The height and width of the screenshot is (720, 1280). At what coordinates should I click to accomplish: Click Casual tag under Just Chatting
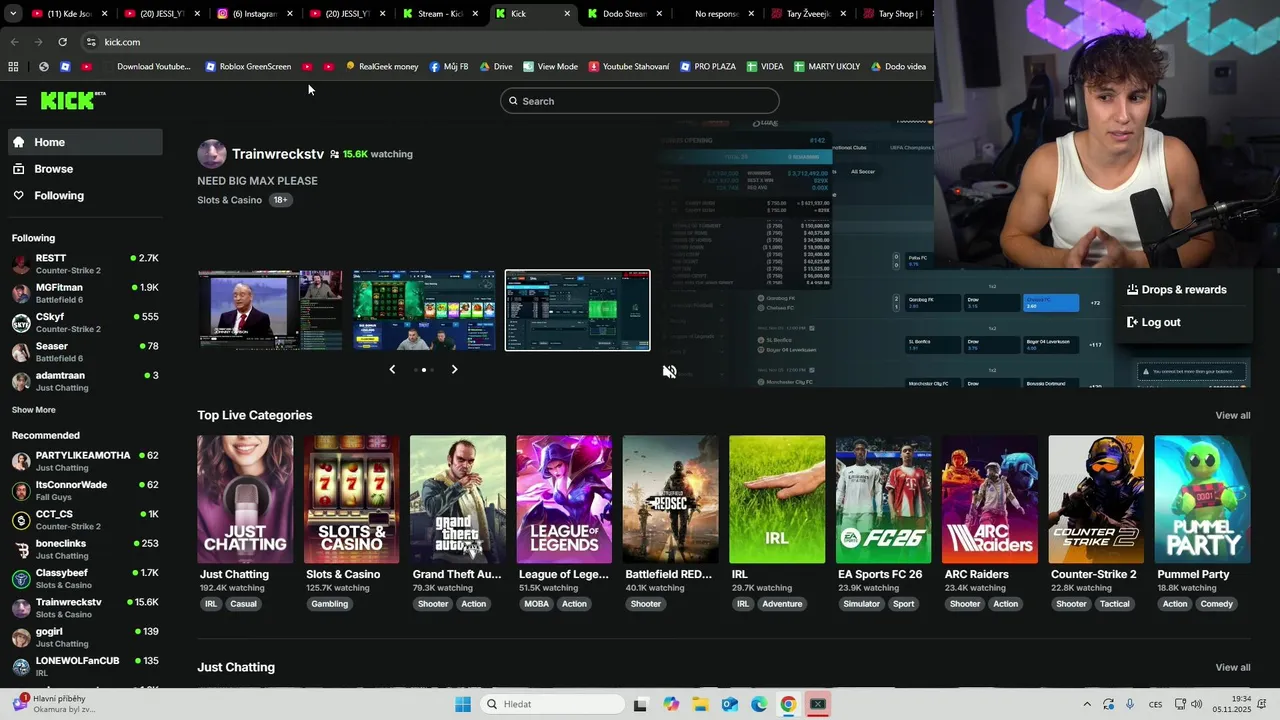[x=243, y=604]
